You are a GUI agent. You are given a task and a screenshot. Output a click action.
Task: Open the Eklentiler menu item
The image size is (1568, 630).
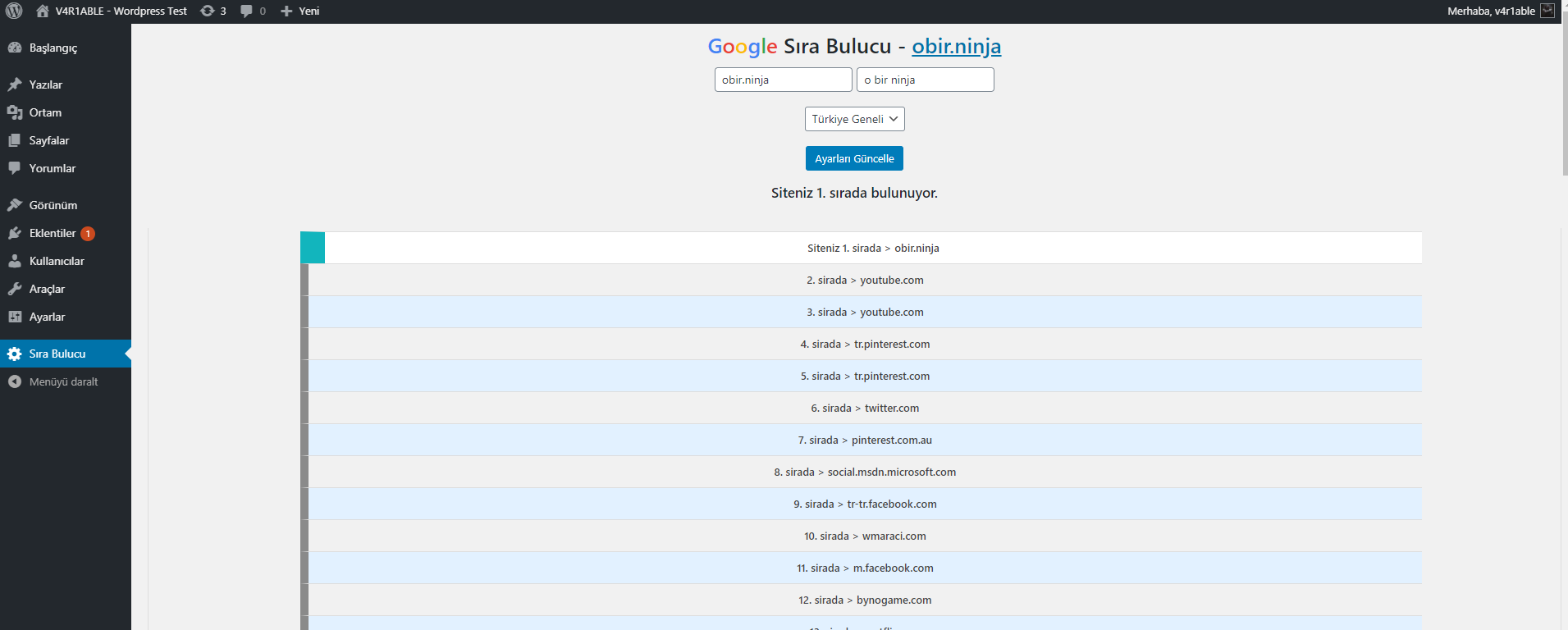click(66, 233)
